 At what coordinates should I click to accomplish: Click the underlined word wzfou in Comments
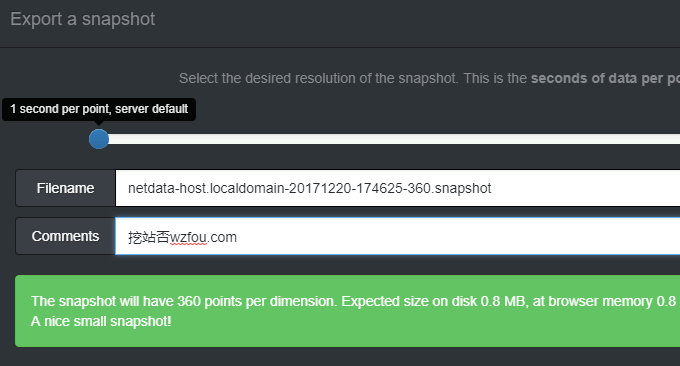click(x=188, y=238)
